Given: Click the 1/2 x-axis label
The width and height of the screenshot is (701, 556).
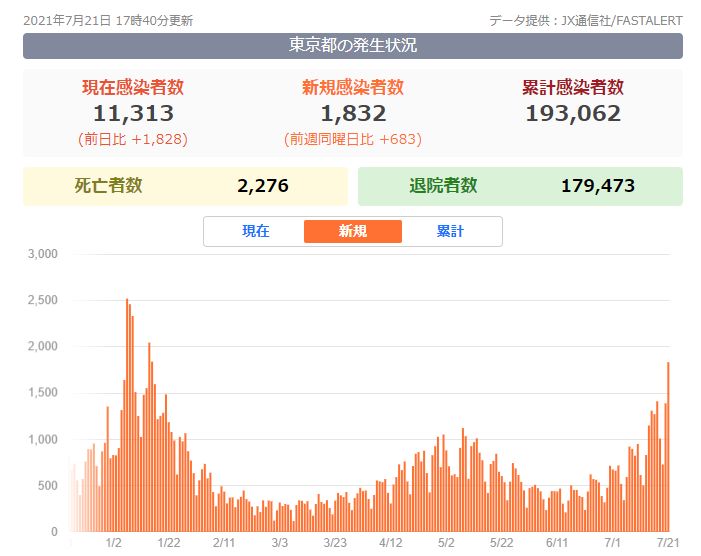Looking at the screenshot, I should pos(114,543).
